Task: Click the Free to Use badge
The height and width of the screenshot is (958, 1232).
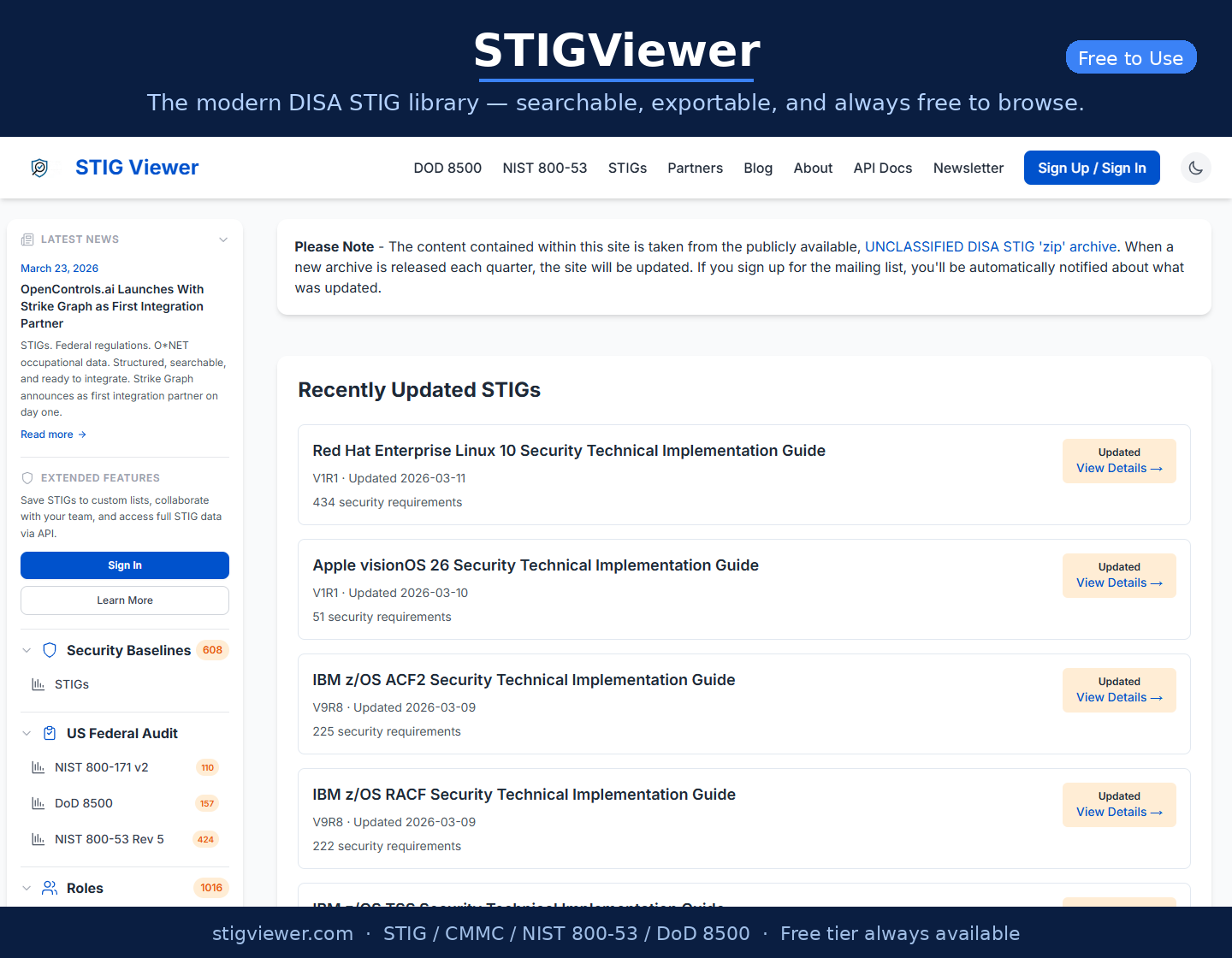Action: (1131, 57)
